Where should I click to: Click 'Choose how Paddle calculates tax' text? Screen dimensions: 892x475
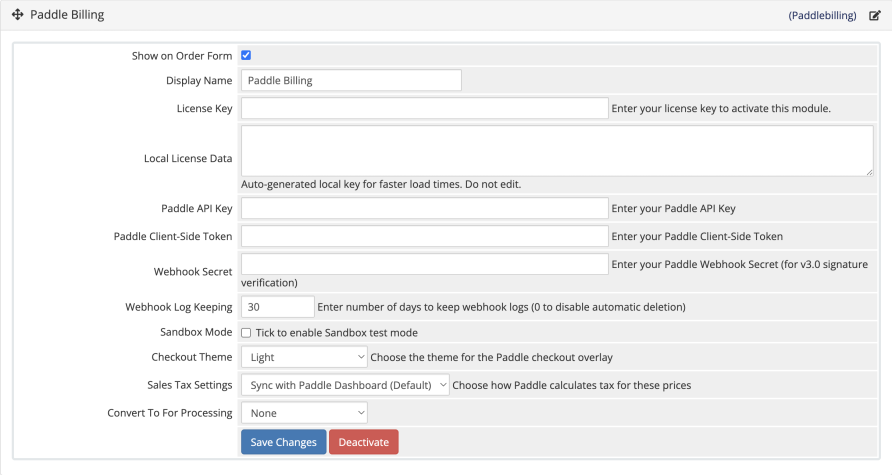coord(572,385)
